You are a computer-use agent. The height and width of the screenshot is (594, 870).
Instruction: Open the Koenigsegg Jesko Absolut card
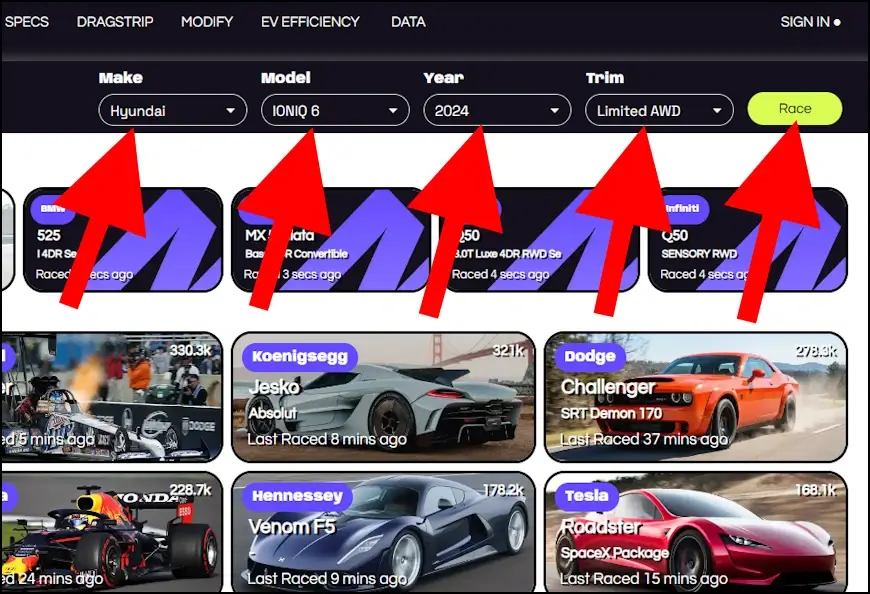(383, 397)
